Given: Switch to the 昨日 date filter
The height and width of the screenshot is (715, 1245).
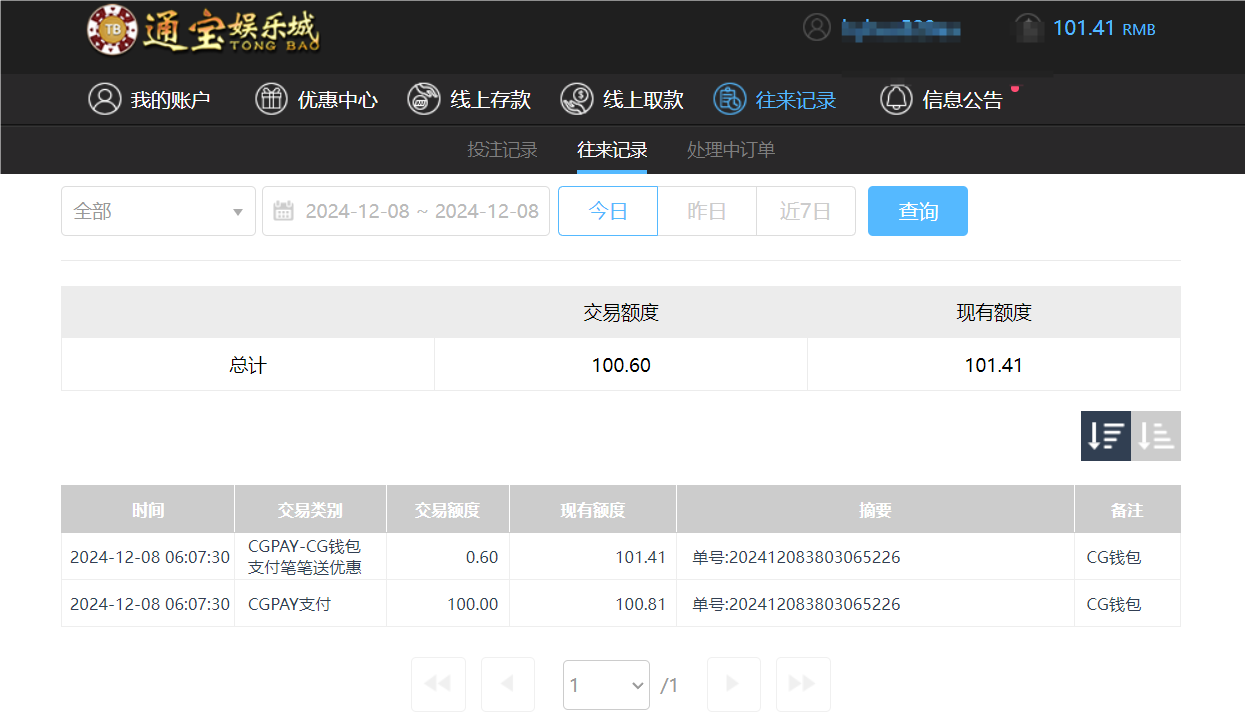Looking at the screenshot, I should (x=706, y=211).
